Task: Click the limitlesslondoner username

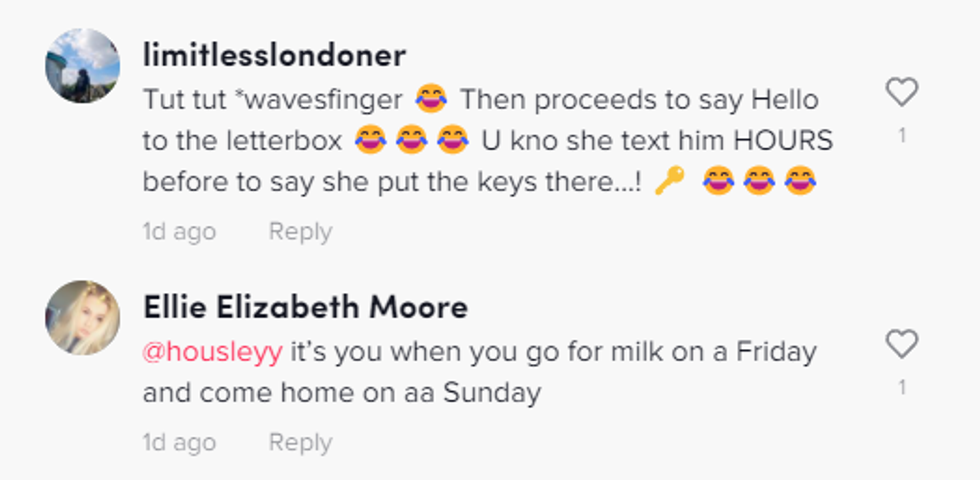Action: (x=274, y=55)
